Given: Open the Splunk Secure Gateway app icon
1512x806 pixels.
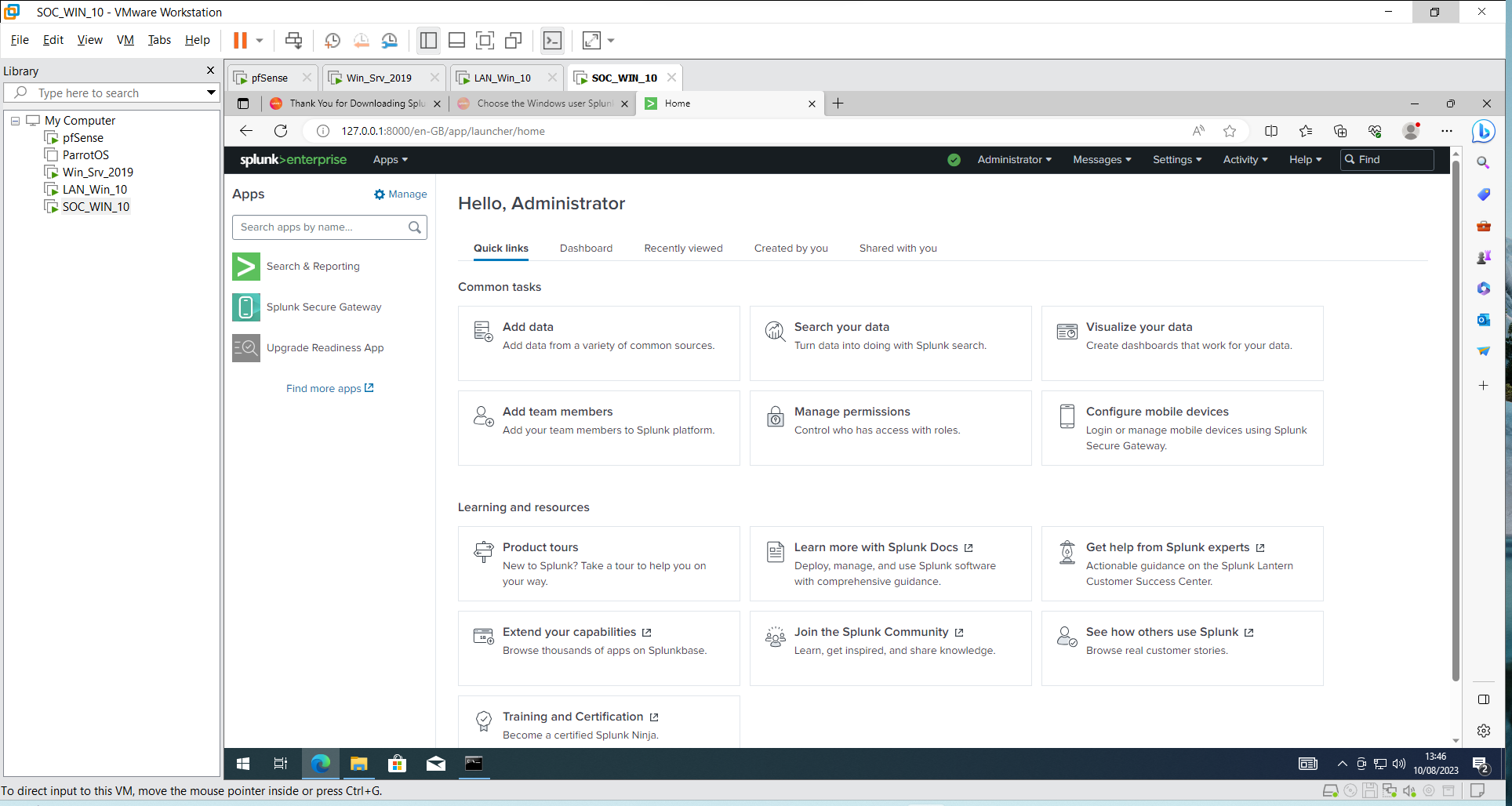Looking at the screenshot, I should pos(245,307).
